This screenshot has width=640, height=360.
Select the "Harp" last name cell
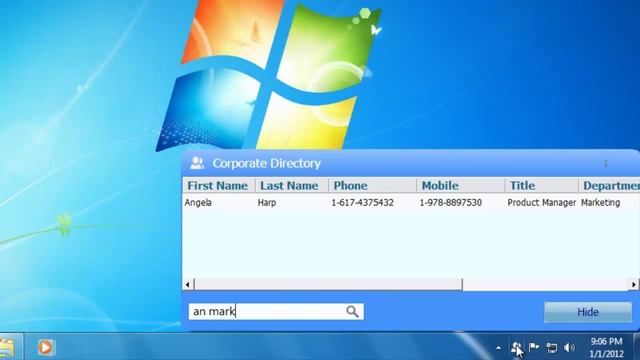pyautogui.click(x=267, y=202)
